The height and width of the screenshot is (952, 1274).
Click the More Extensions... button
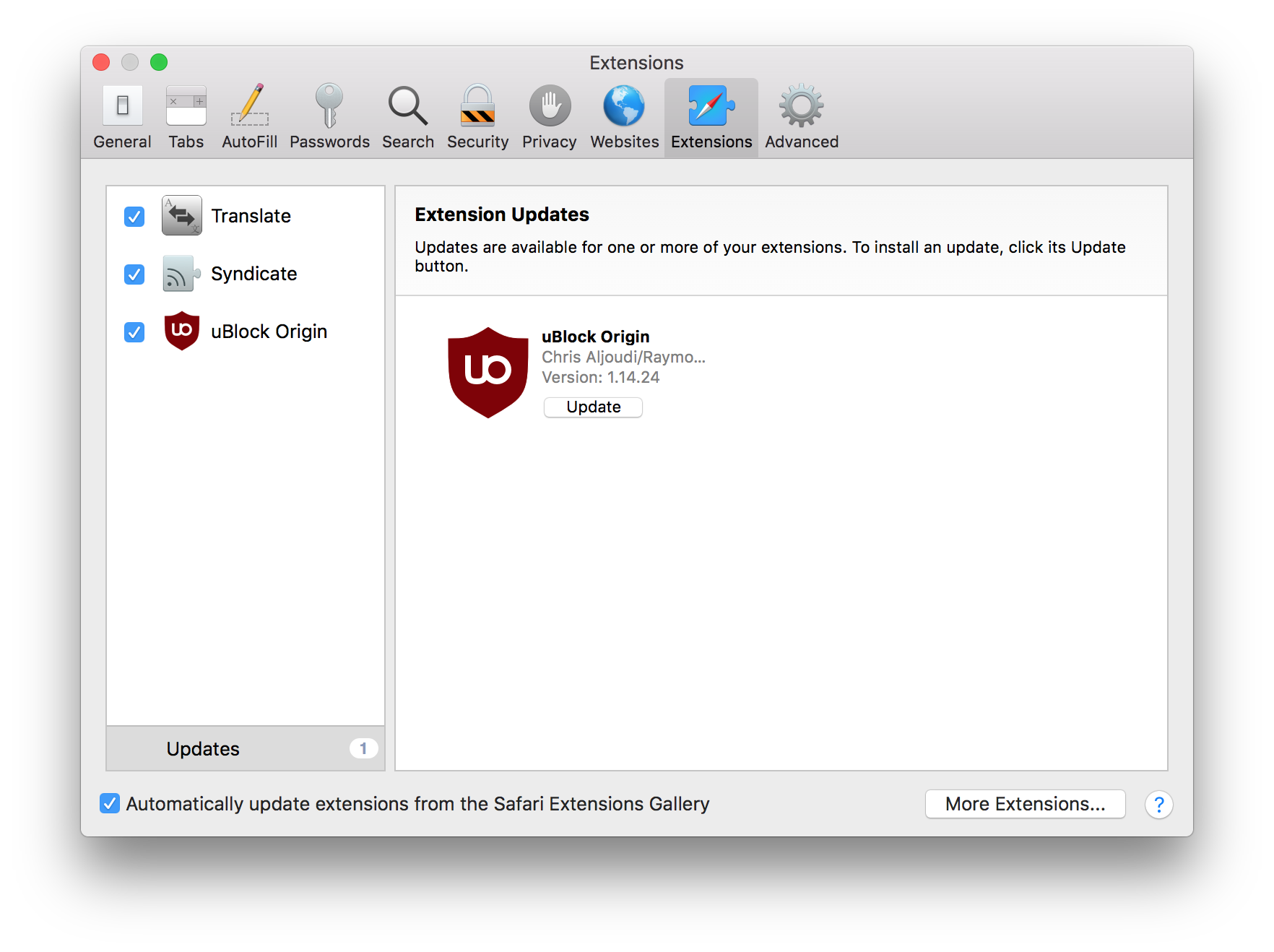point(1025,804)
